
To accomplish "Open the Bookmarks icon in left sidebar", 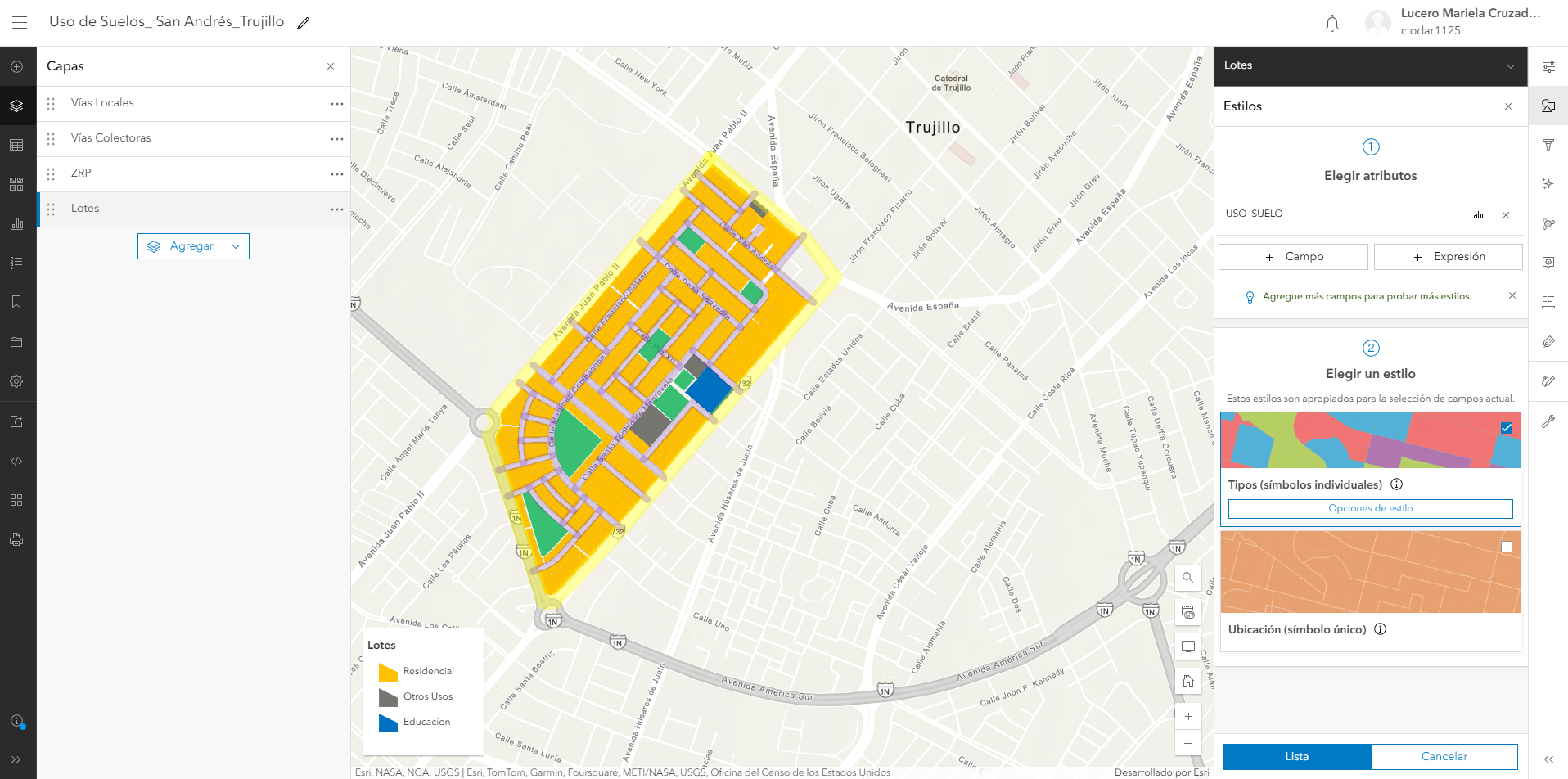I will click(16, 302).
